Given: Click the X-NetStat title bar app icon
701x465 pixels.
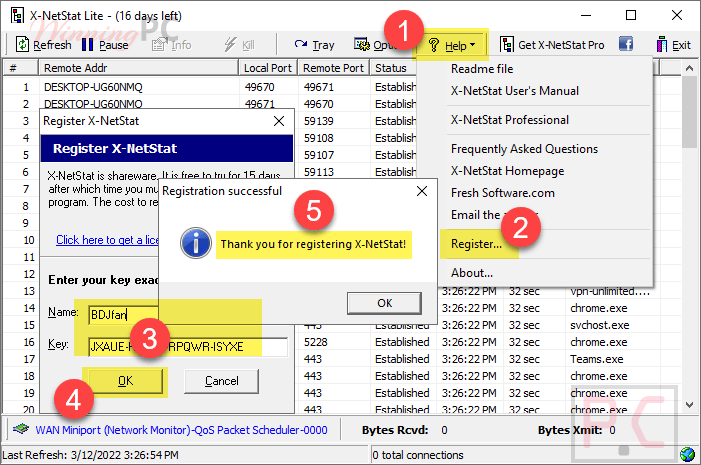Looking at the screenshot, I should tap(17, 16).
